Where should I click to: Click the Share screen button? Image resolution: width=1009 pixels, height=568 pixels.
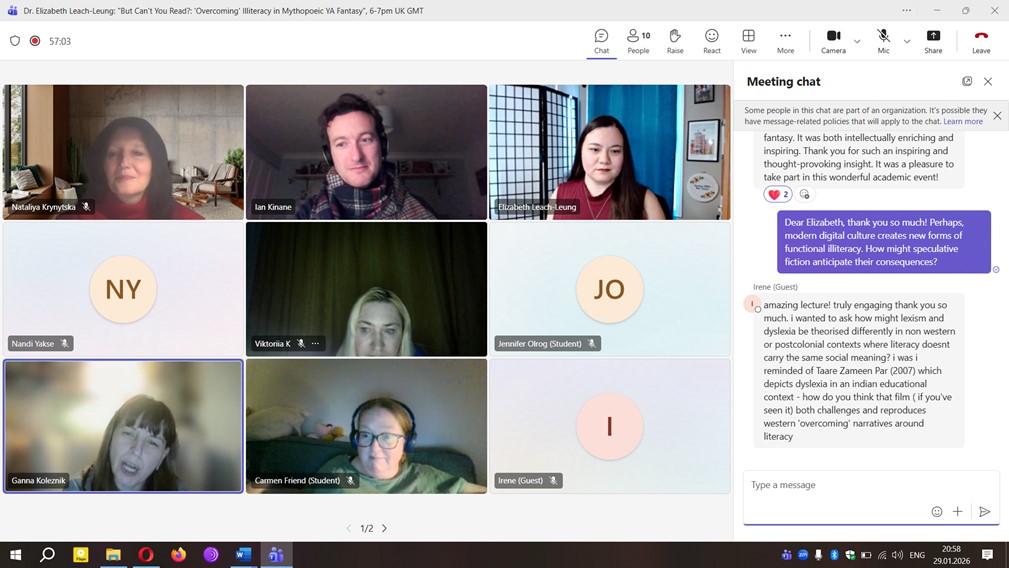(932, 41)
